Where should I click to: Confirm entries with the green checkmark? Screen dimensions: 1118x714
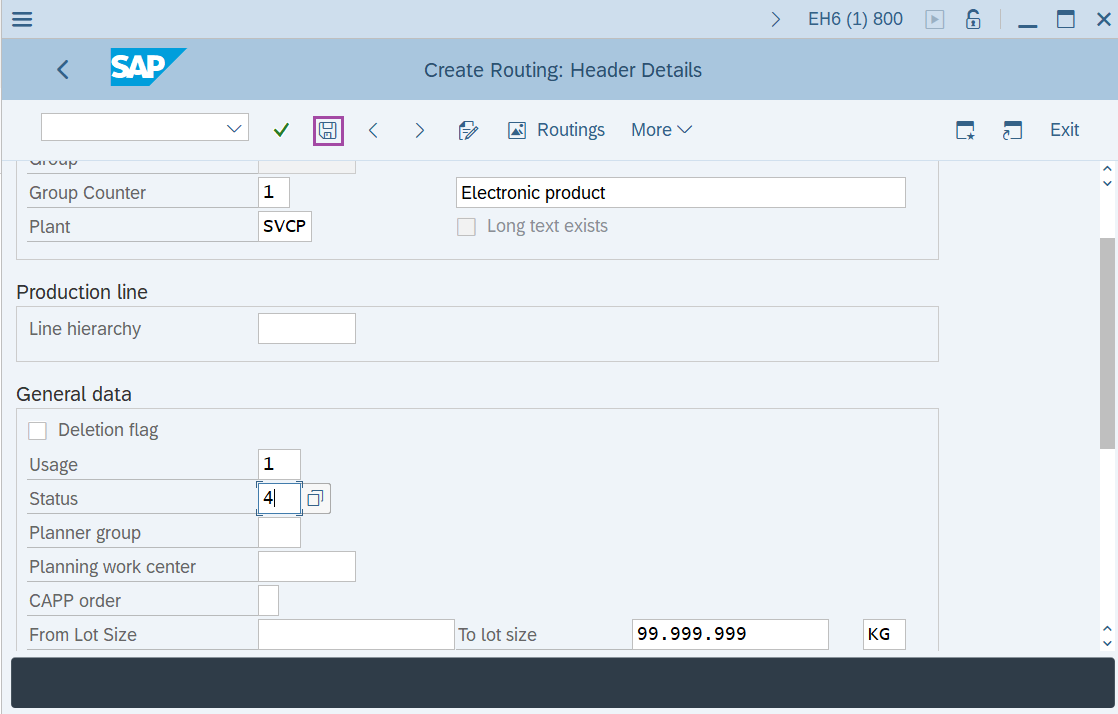click(281, 129)
